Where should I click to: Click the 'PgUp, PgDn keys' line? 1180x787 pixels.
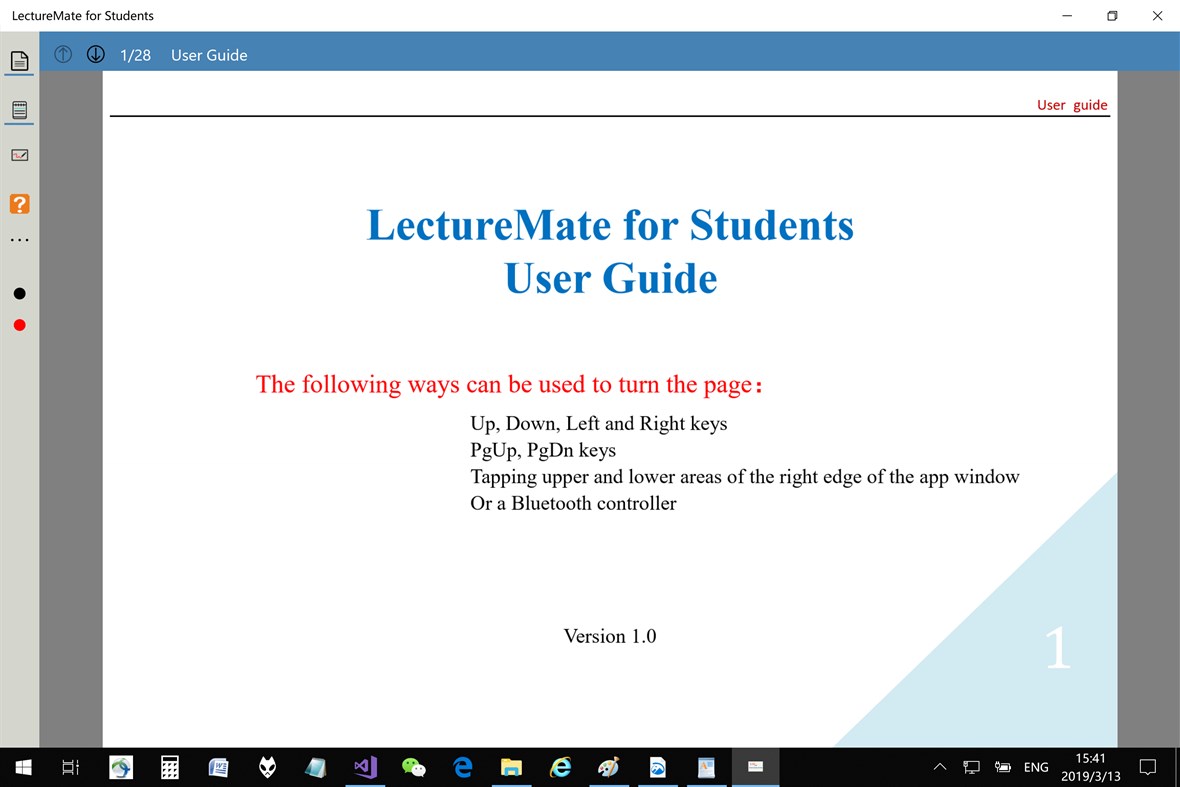coord(543,450)
